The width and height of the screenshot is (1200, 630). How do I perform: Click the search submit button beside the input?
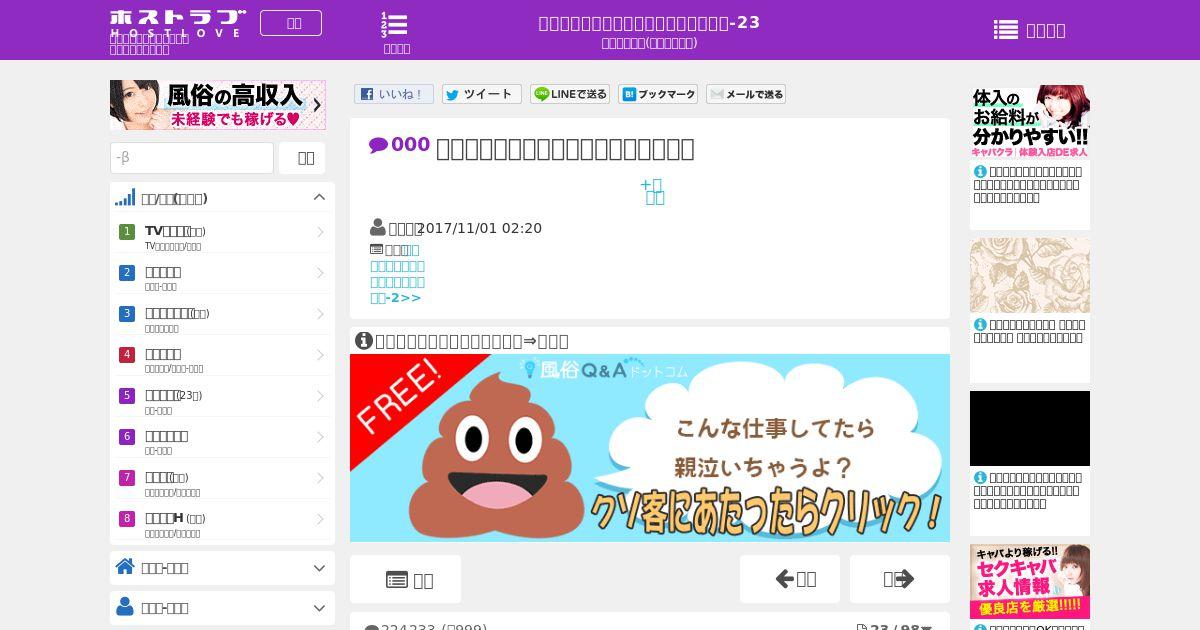point(302,158)
